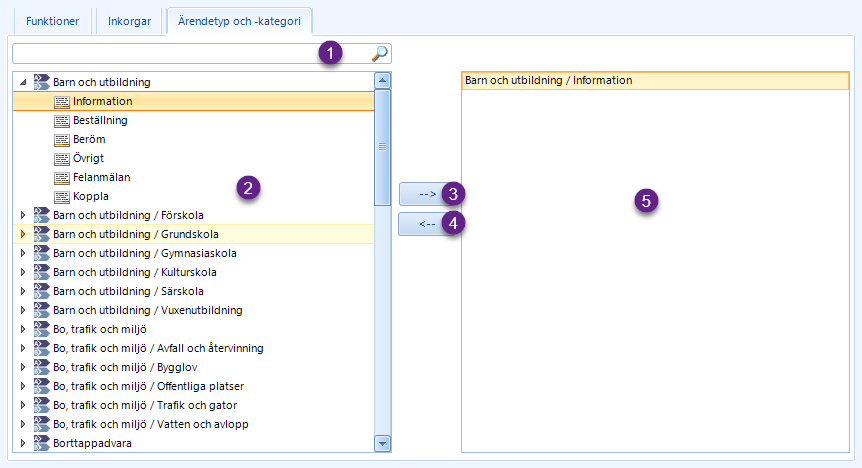
Task: Click the vertical scrollbar thumb of the tree
Action: tap(382, 147)
